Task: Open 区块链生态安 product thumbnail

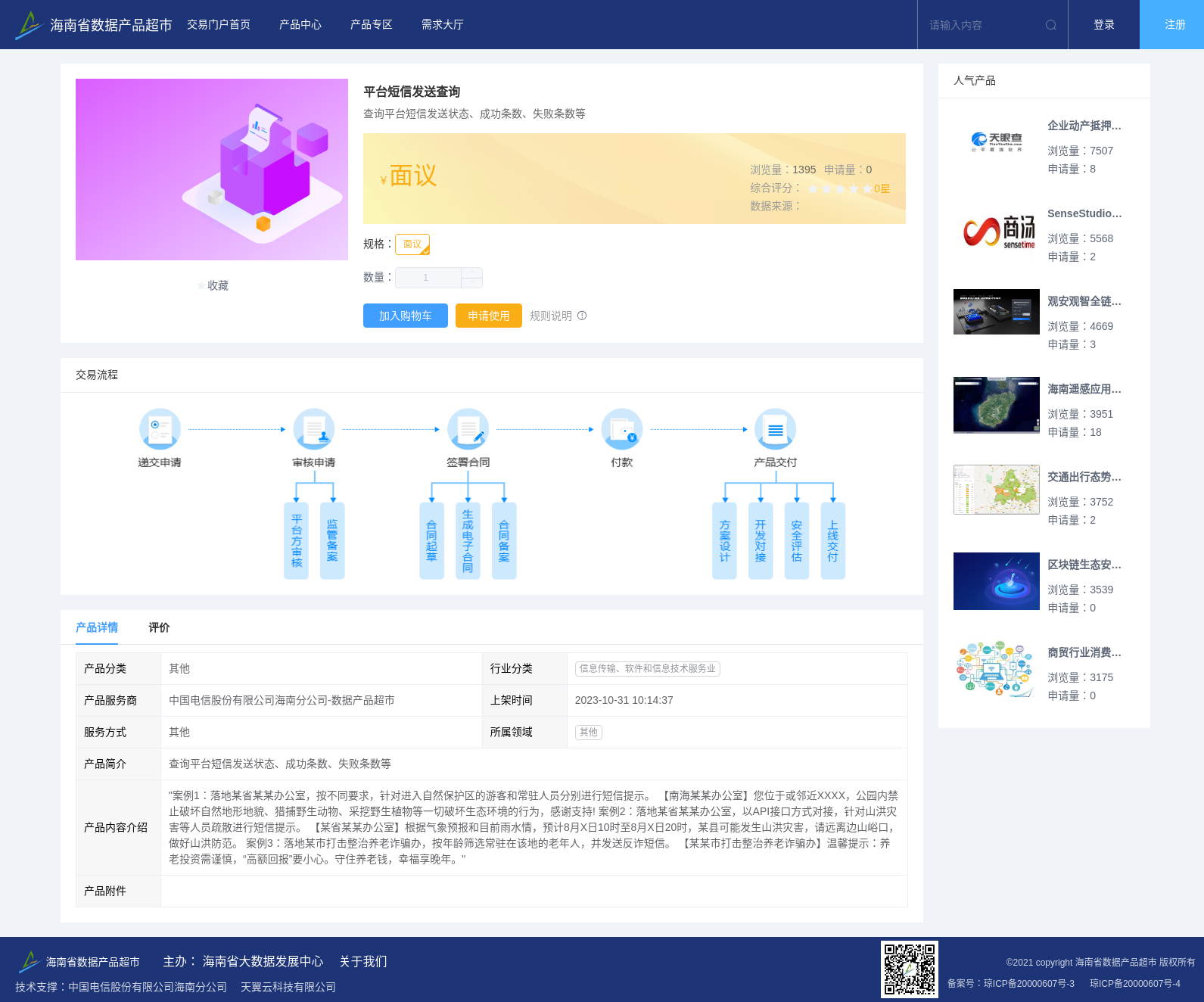Action: click(997, 581)
